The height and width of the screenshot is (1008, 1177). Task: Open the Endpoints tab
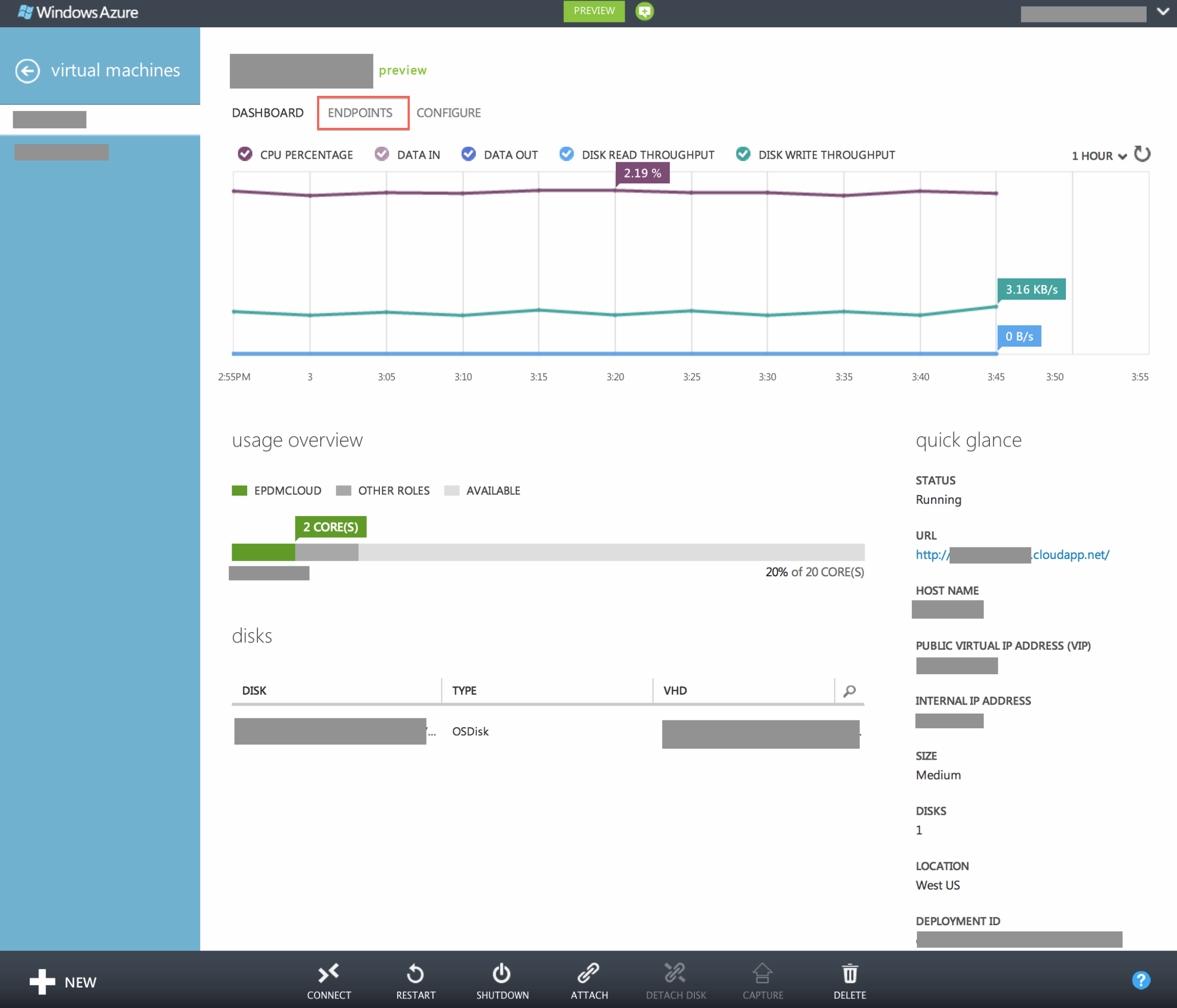point(360,113)
